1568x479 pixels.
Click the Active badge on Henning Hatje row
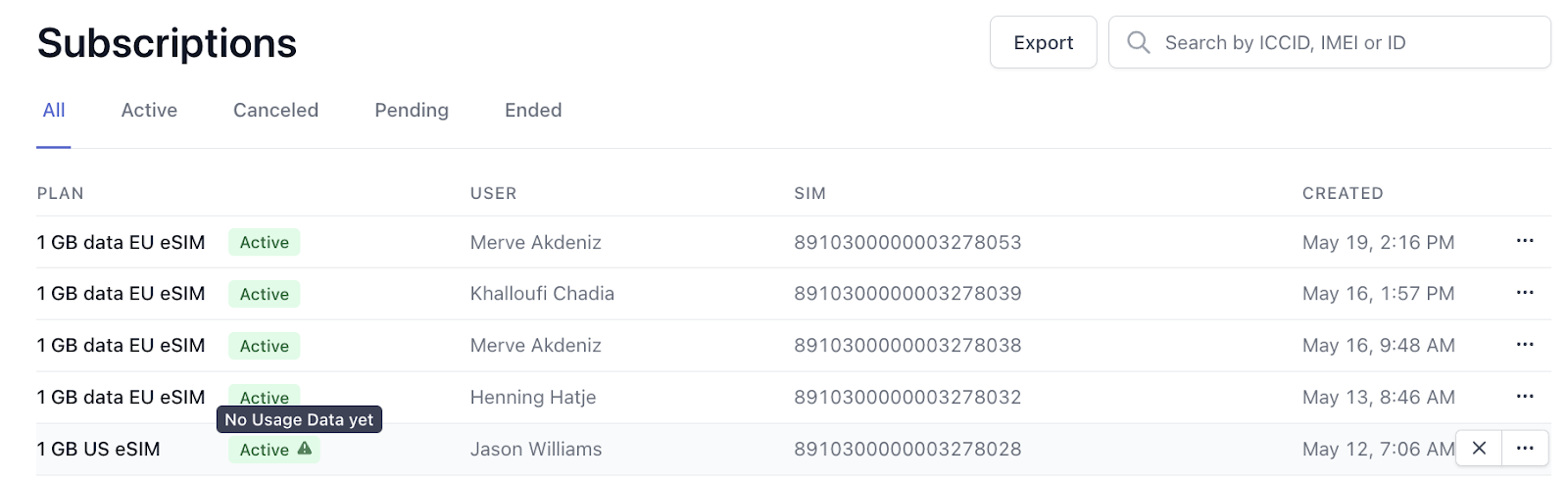pyautogui.click(x=264, y=397)
